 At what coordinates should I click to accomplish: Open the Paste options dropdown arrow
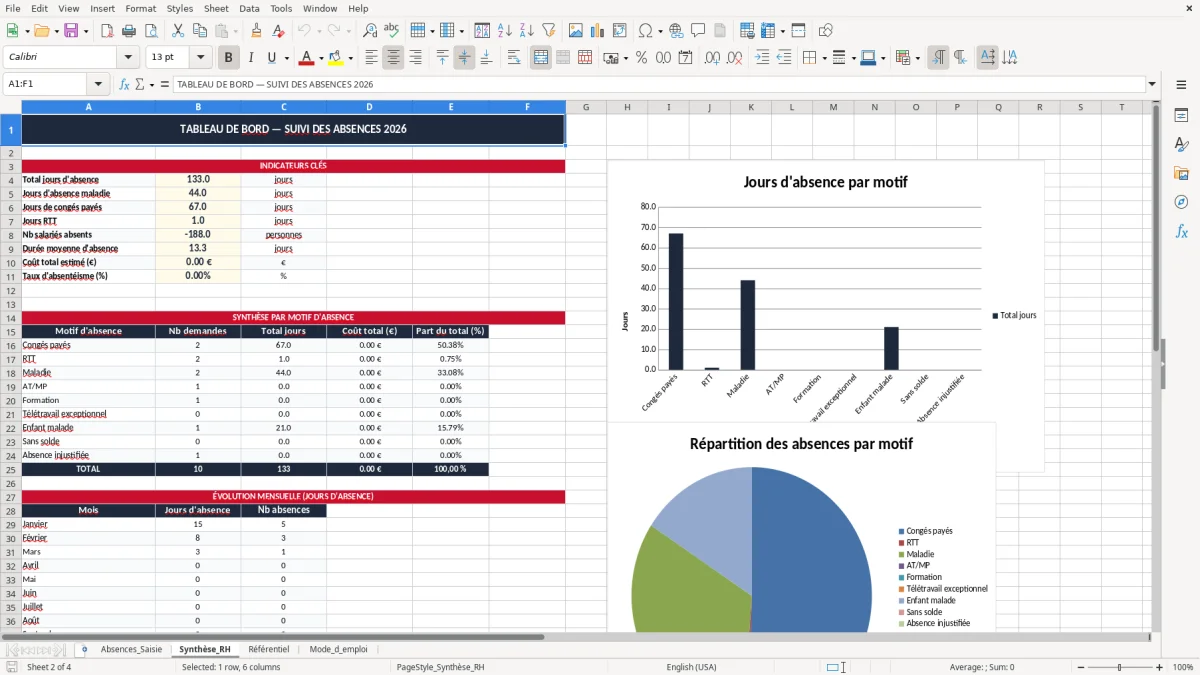235,31
